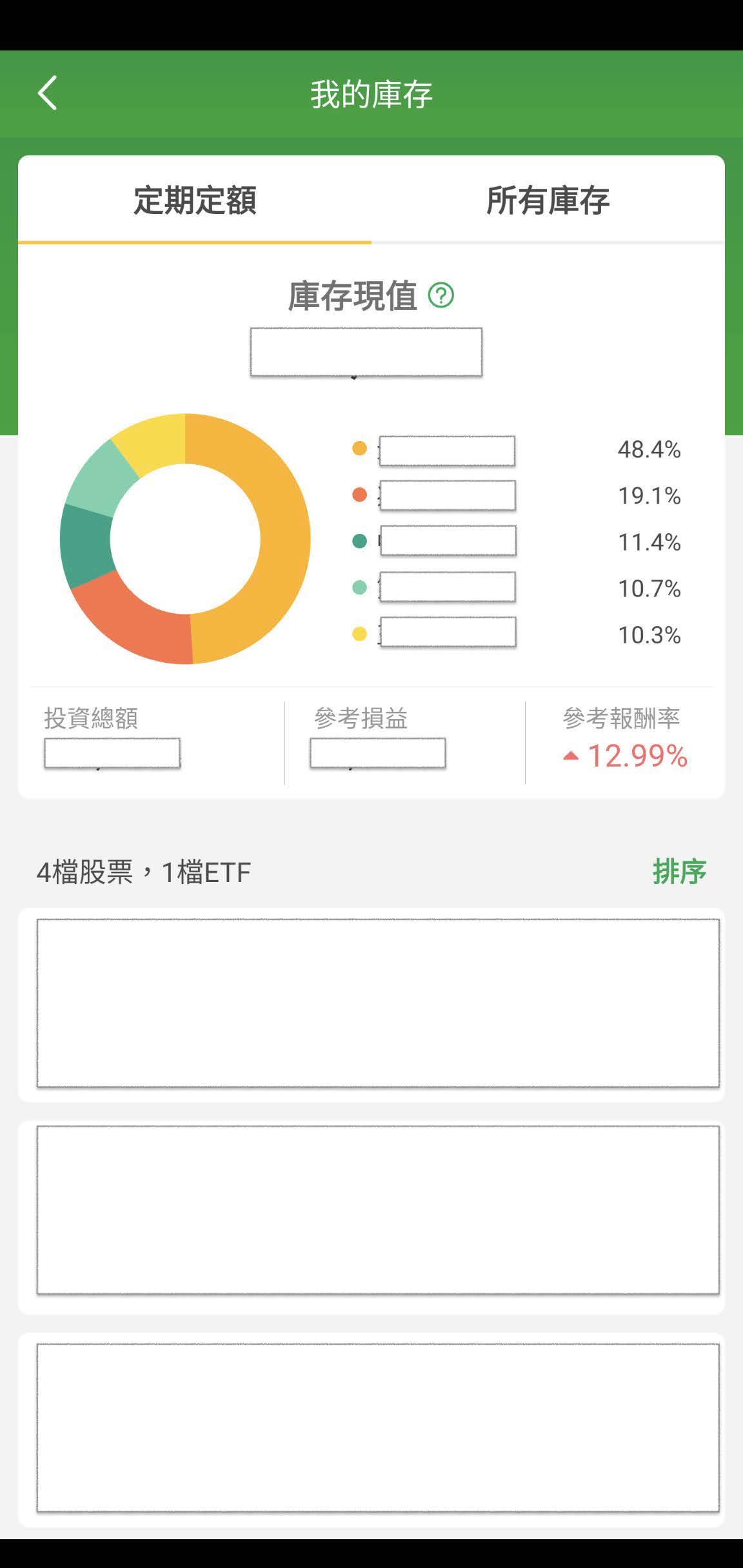Screen dimensions: 743x1568
Task: Open the first holding card in list
Action: [378, 1003]
